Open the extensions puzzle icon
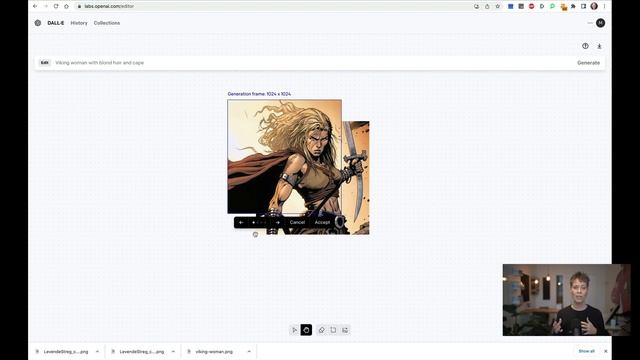 573,6
